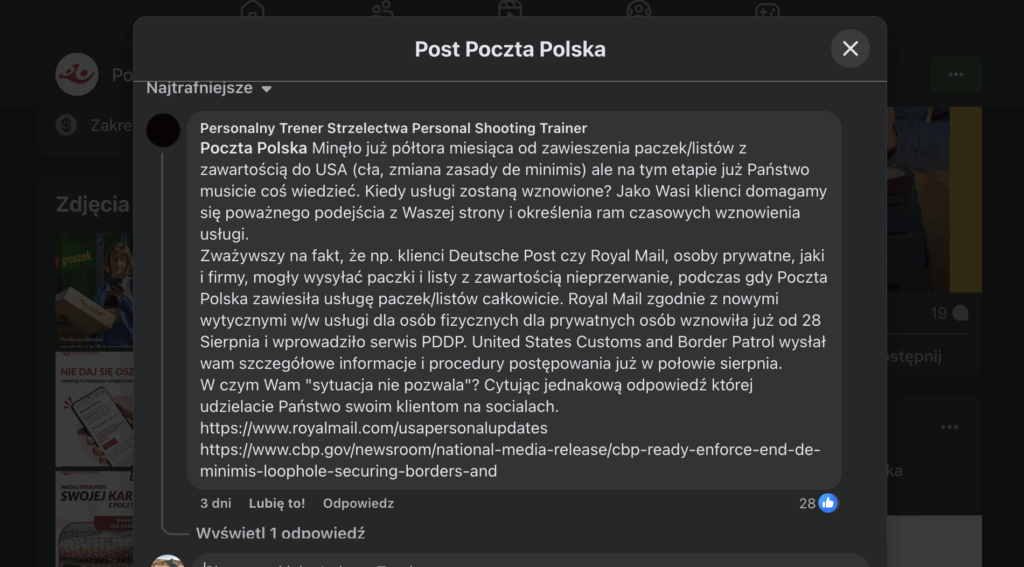Click the 3 dni comment timestamp
1024x567 pixels.
click(216, 503)
